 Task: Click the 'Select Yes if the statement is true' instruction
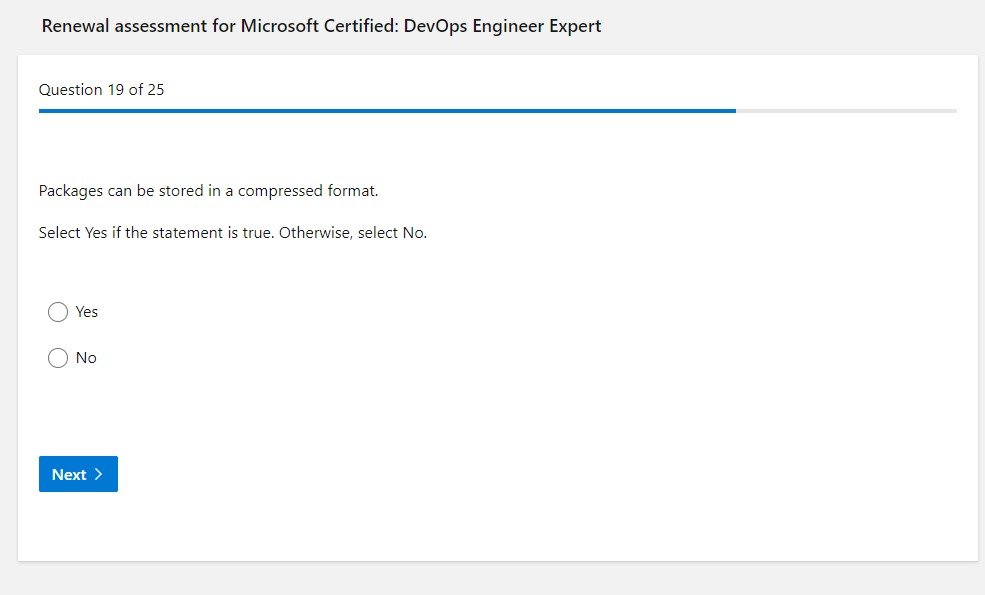click(x=232, y=233)
